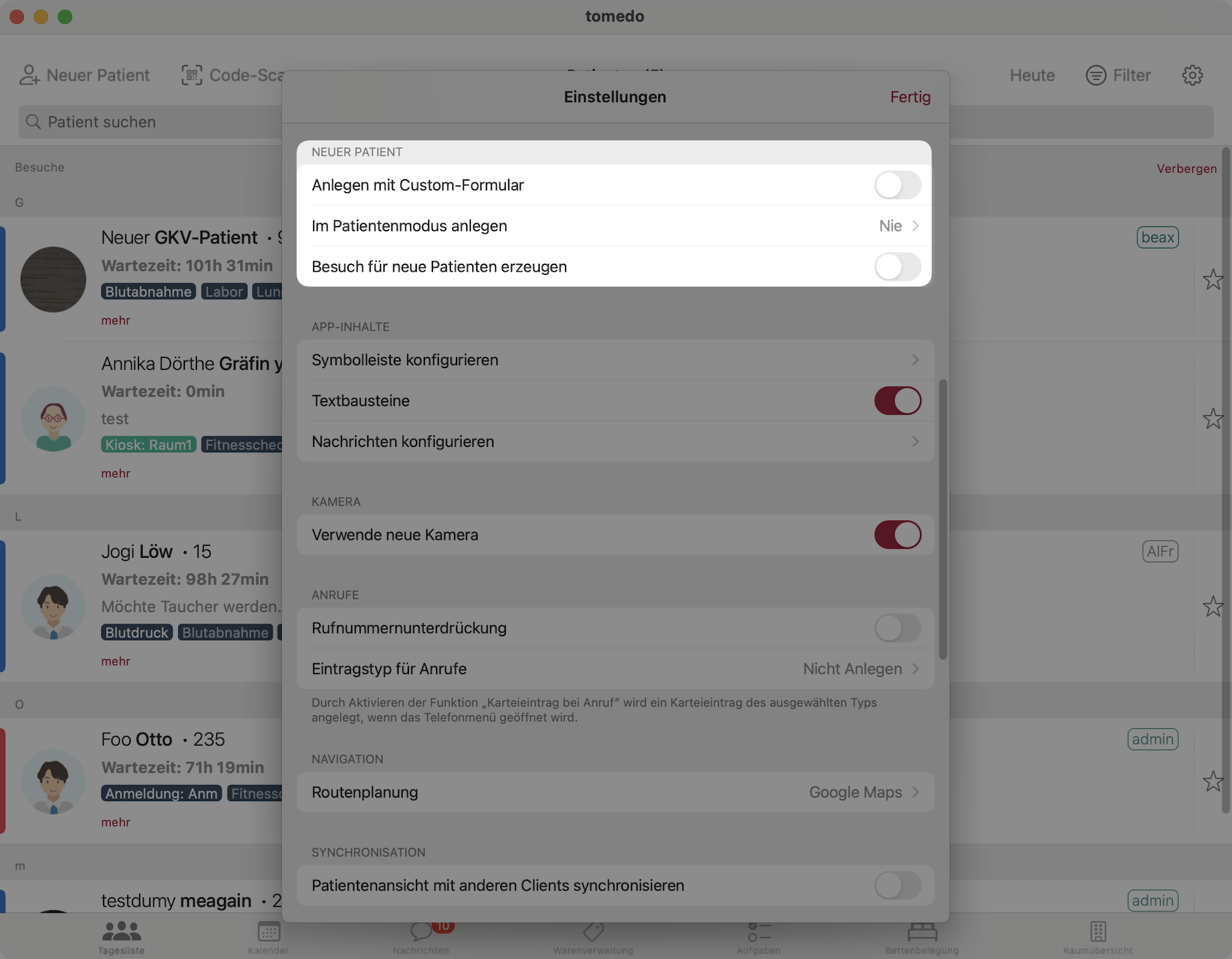The height and width of the screenshot is (959, 1232).
Task: Click the Fitnesscheck tag on Annika
Action: 242,445
